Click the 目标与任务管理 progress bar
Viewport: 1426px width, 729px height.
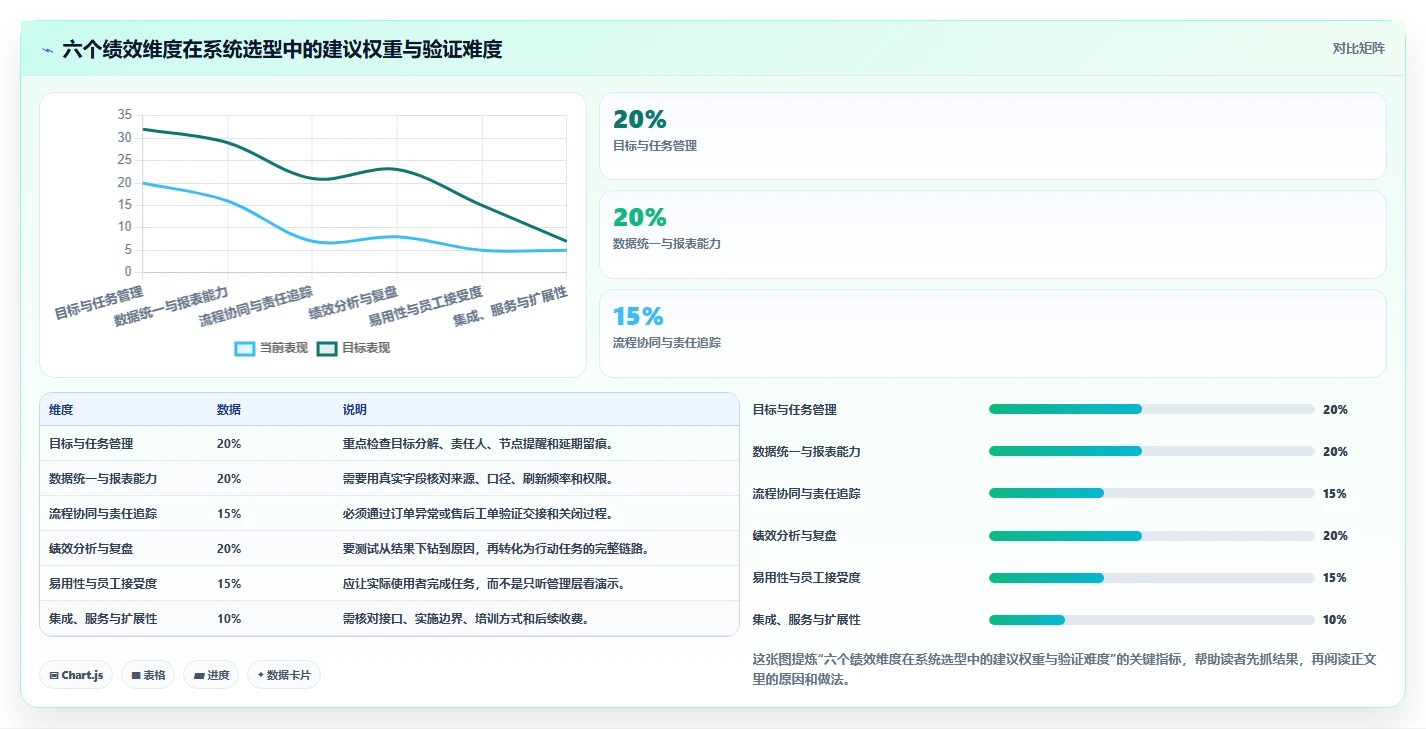point(1151,409)
